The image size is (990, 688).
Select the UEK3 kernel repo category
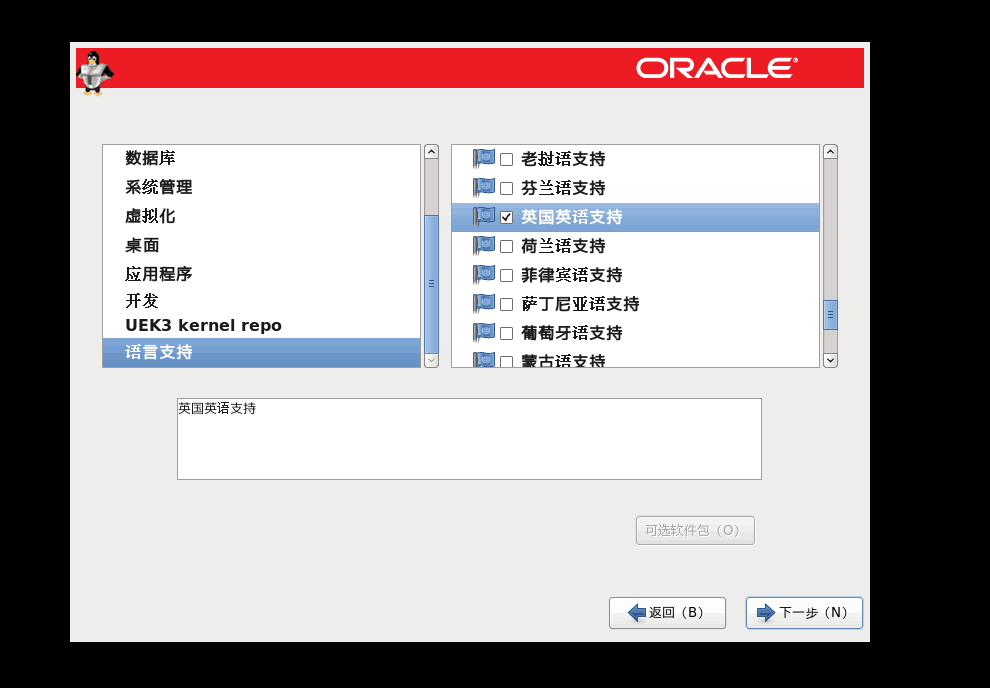tap(203, 326)
